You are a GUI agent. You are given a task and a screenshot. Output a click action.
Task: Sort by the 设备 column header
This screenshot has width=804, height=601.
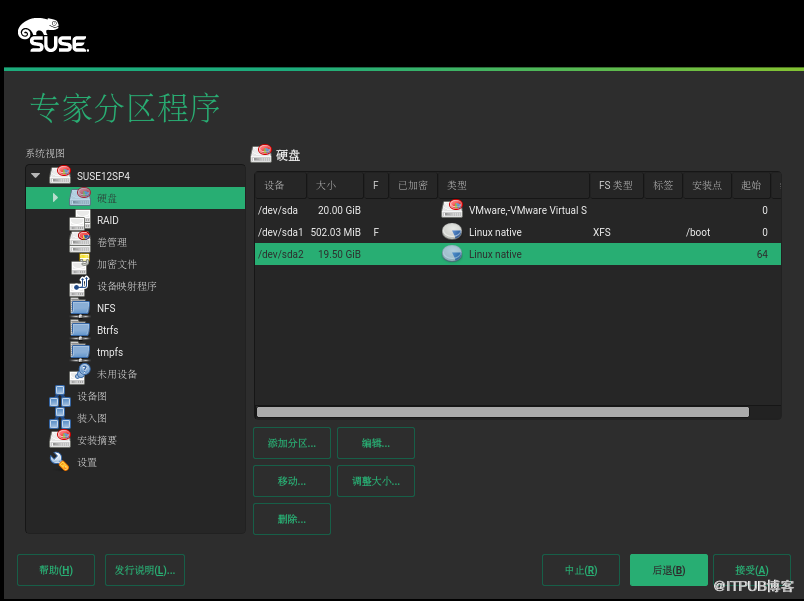280,185
